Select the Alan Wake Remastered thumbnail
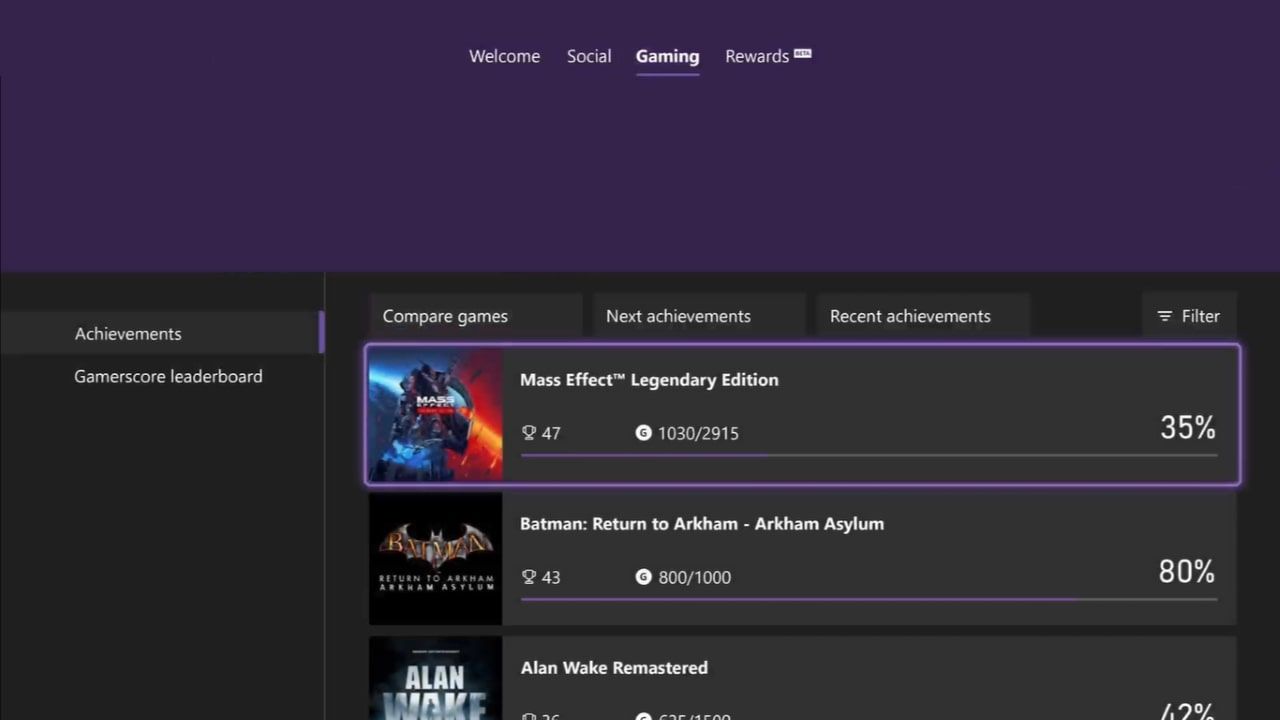Viewport: 1280px width, 720px height. (436, 680)
